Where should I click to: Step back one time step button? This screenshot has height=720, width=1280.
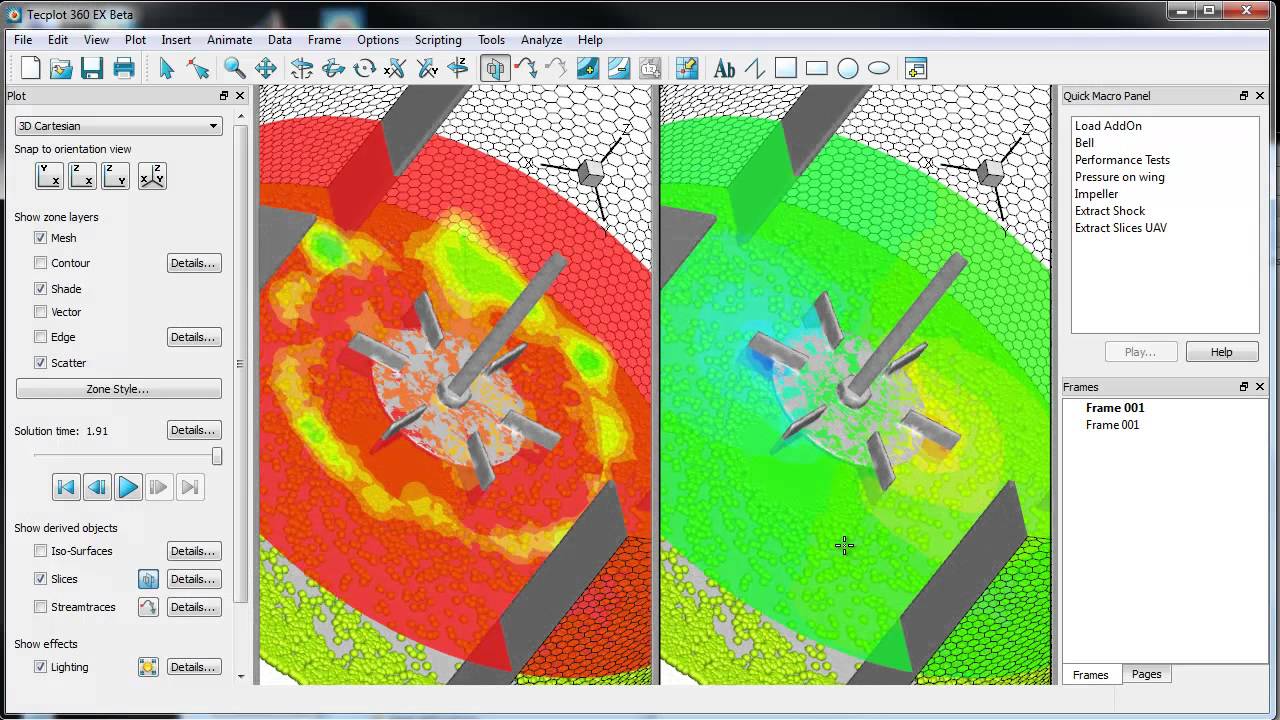point(97,487)
